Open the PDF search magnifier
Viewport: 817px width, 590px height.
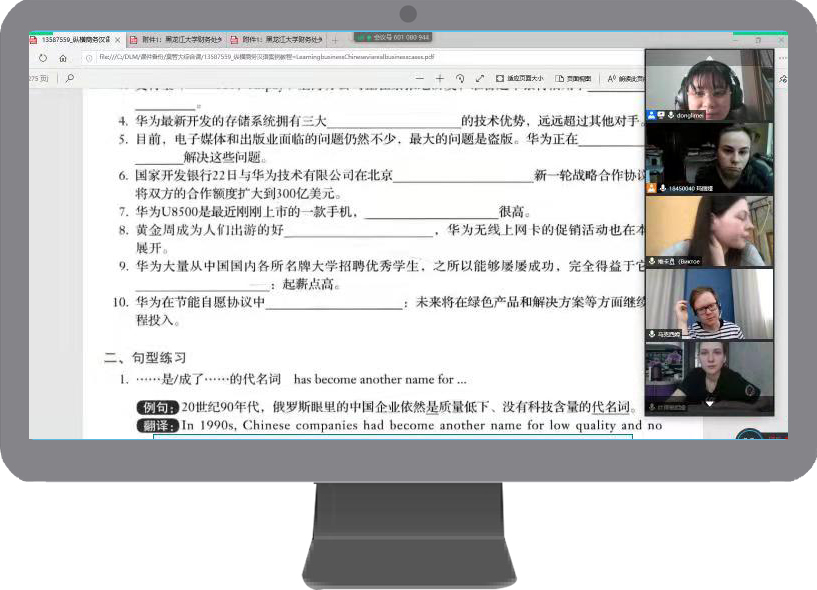coord(70,78)
